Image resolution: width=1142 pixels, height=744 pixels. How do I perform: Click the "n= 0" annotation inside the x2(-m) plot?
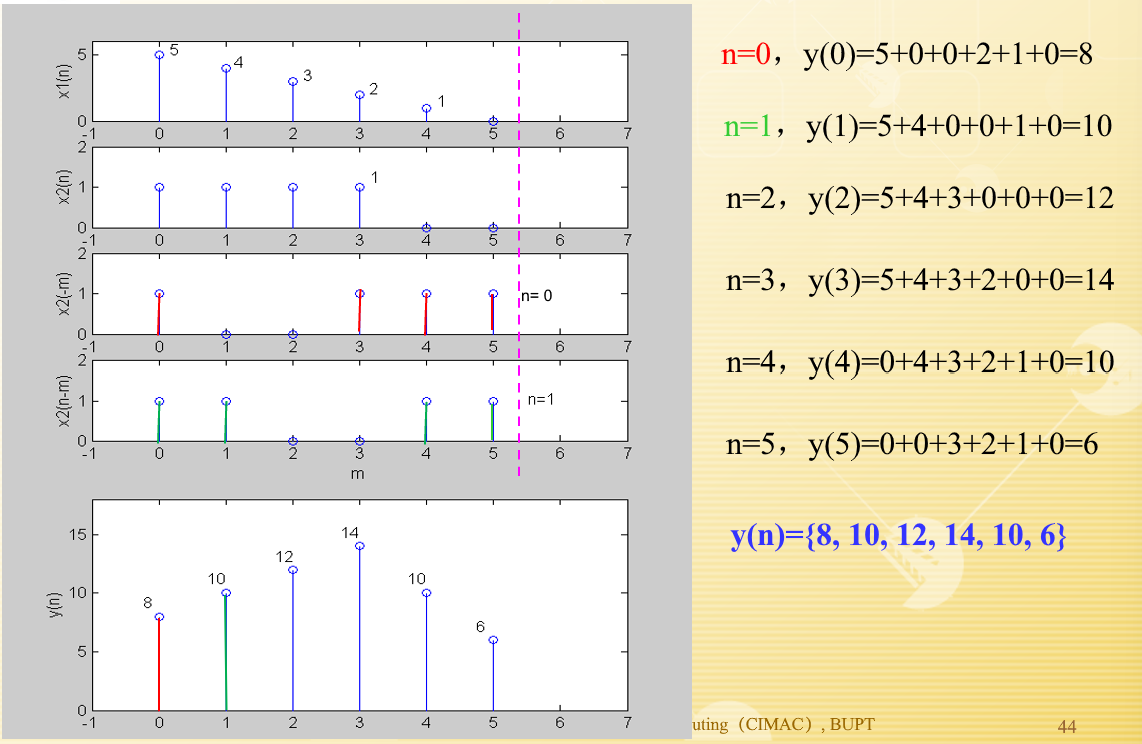tap(537, 296)
